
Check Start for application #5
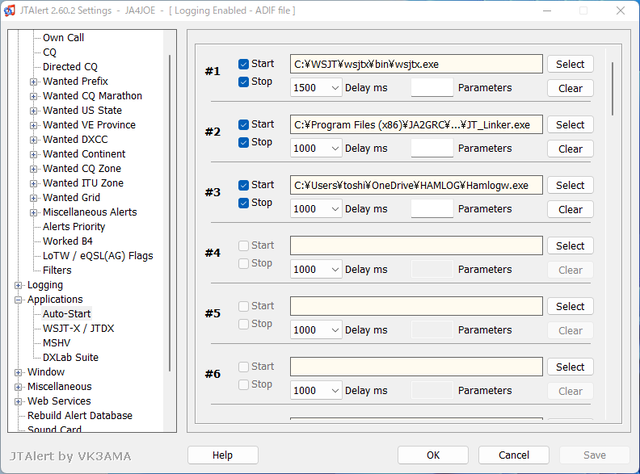(244, 306)
